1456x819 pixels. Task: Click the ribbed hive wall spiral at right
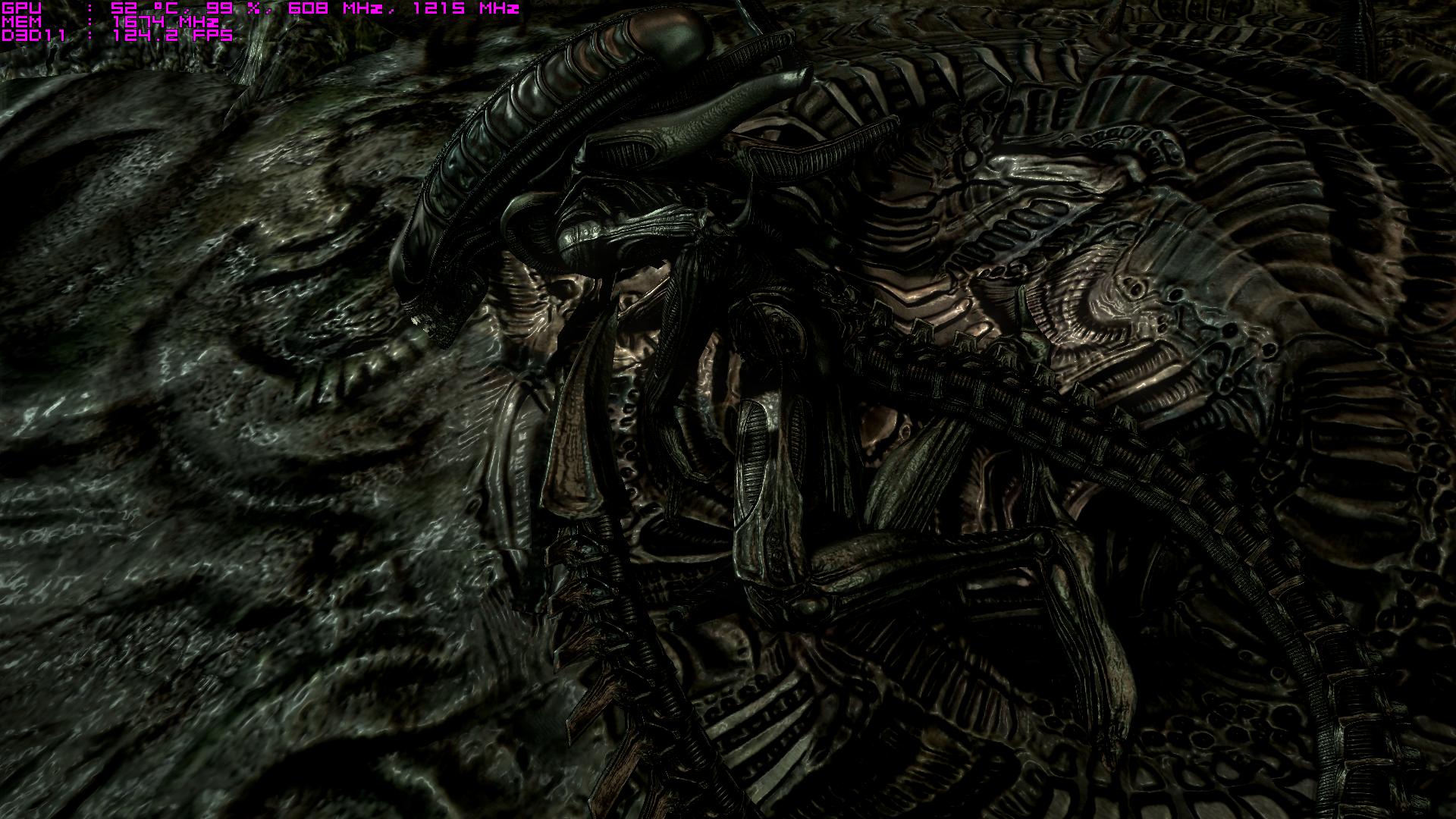1122,288
